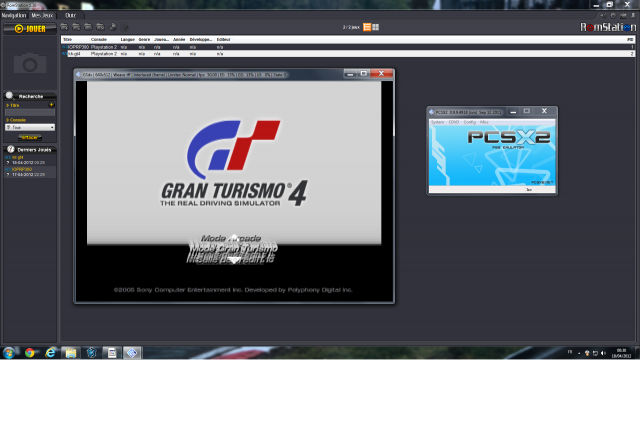Click the PCSX2 taskbar icon
The height and width of the screenshot is (424, 640).
[131, 353]
